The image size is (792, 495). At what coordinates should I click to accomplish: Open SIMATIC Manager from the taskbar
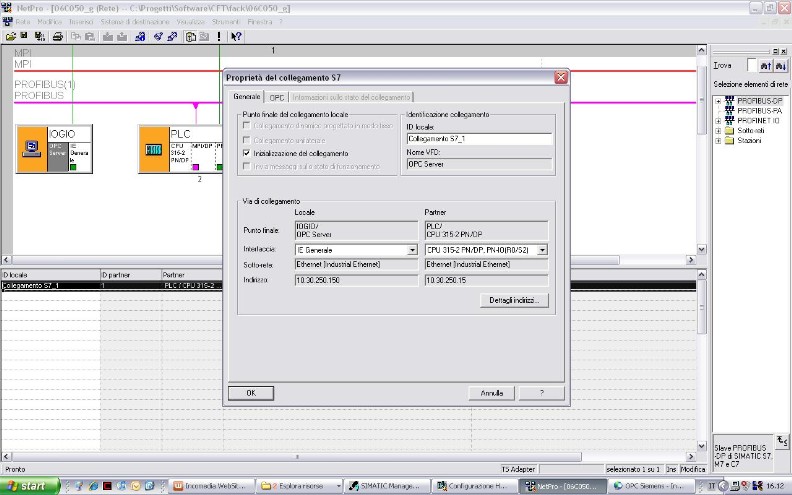388,486
